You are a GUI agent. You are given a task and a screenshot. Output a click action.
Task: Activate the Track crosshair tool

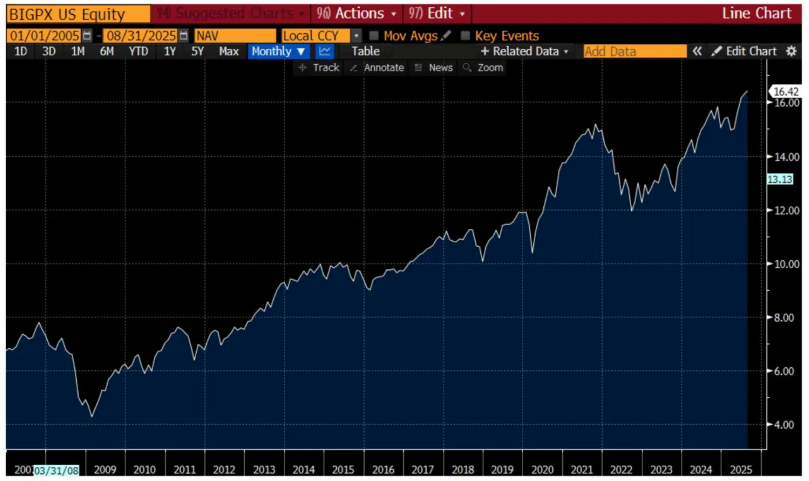pos(319,68)
